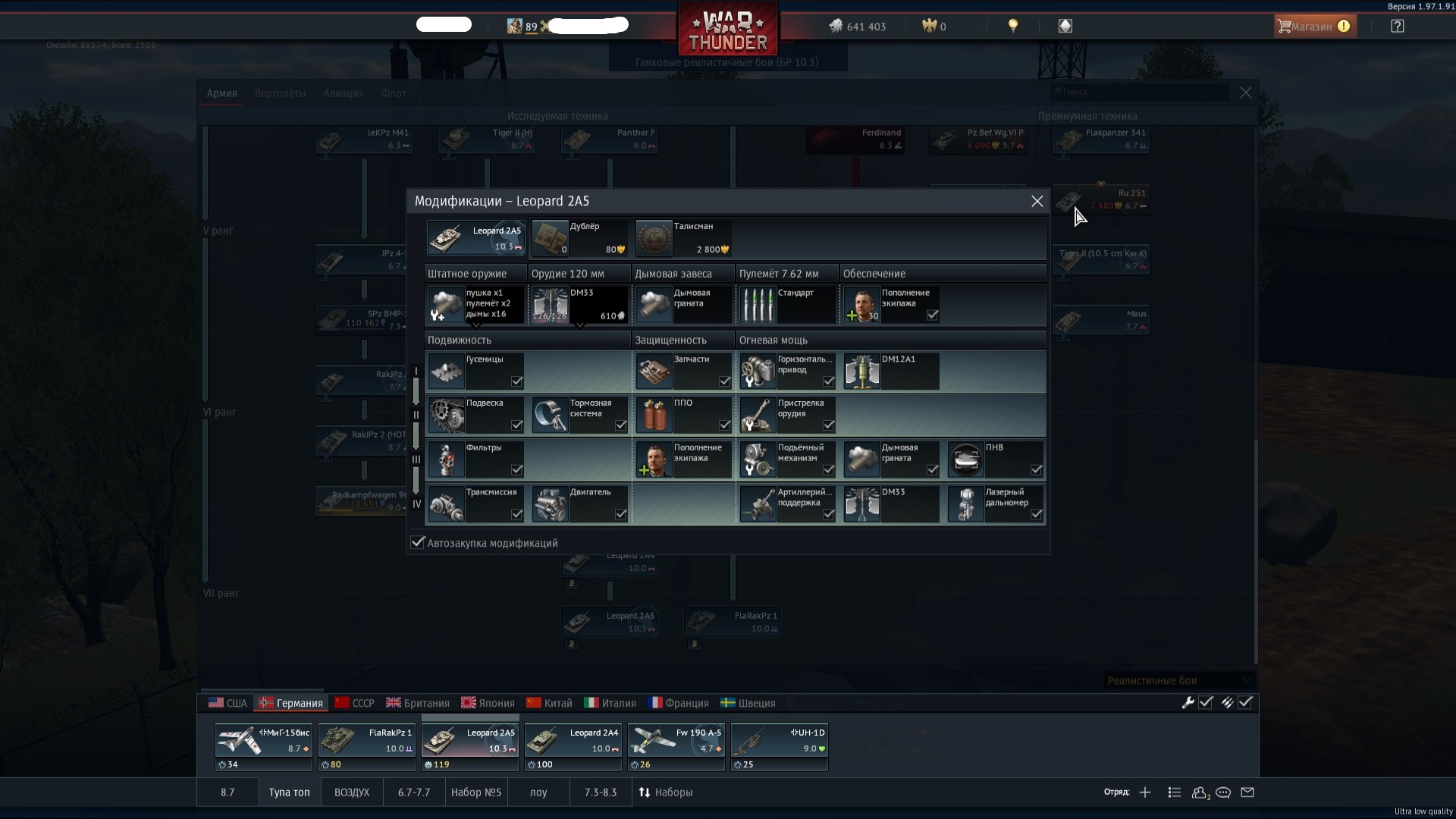Click the Maus vehicle in the research tree
This screenshot has width=1456, height=819.
click(x=1101, y=321)
